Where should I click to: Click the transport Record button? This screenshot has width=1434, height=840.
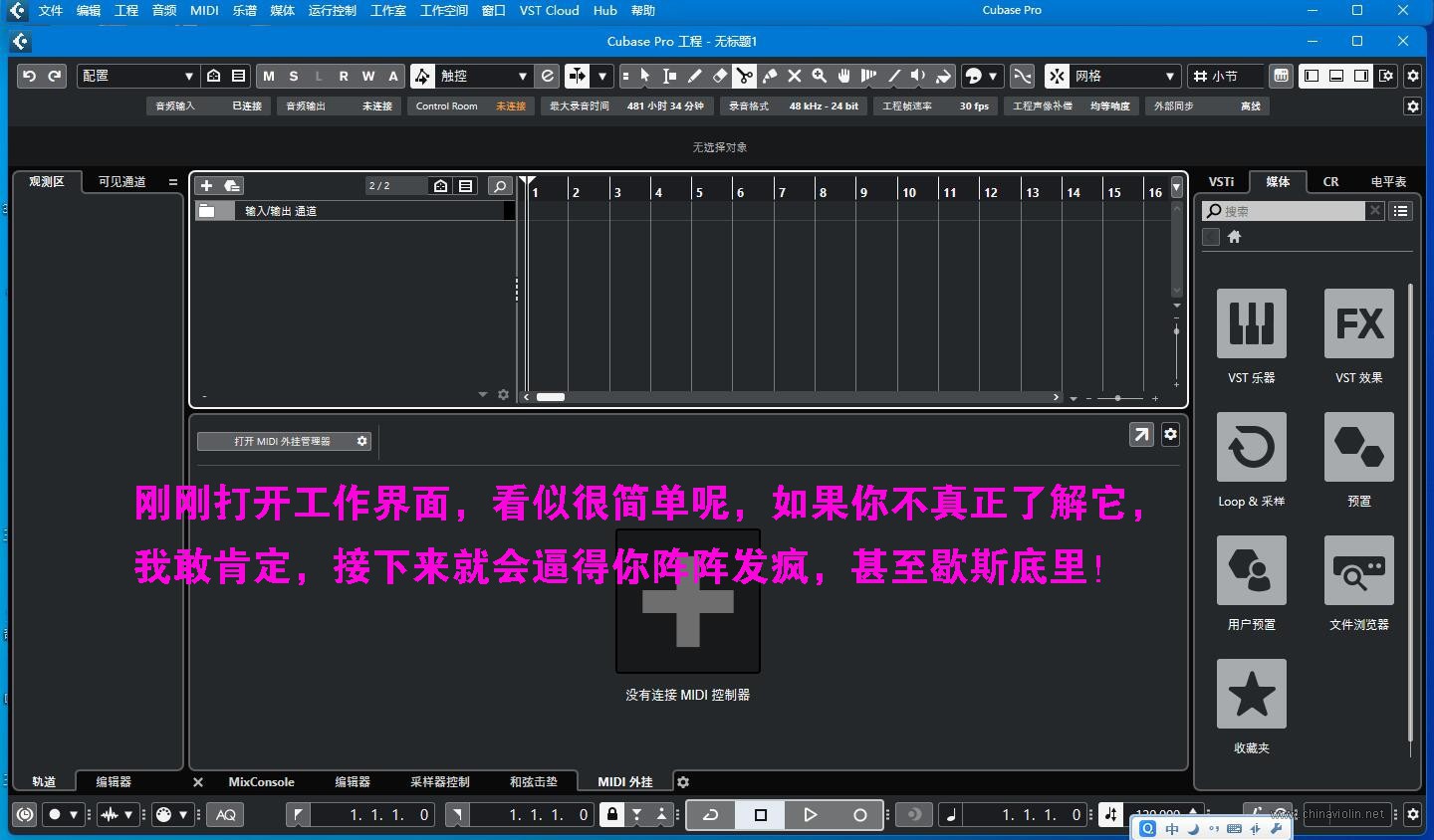(860, 814)
